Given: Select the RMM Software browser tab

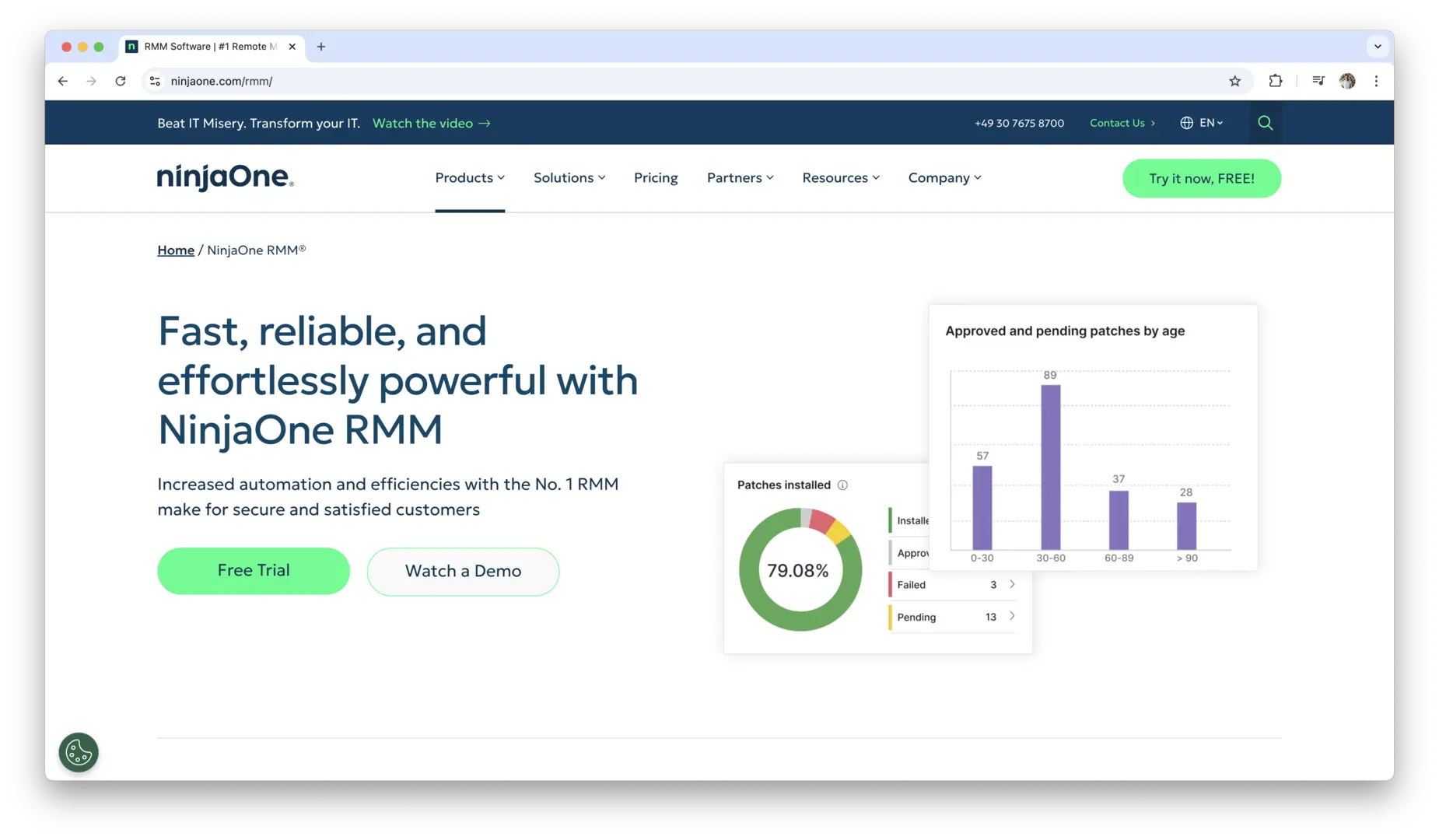Looking at the screenshot, I should tap(210, 47).
